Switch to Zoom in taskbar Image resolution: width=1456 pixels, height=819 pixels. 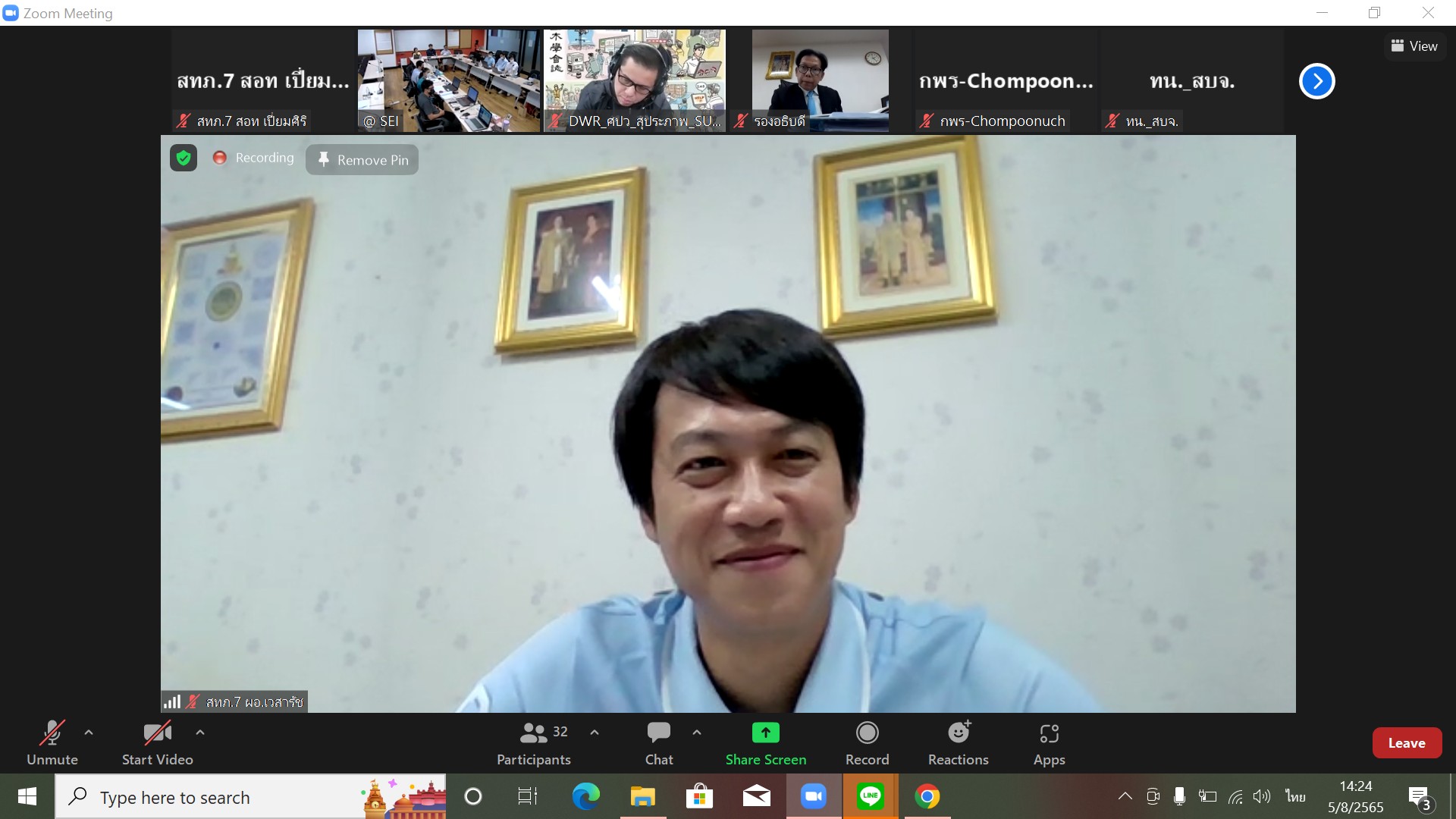pyautogui.click(x=813, y=796)
